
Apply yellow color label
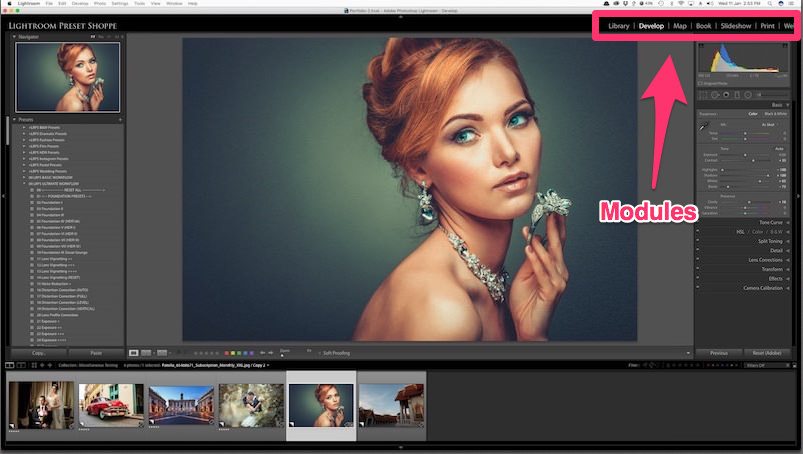233,353
